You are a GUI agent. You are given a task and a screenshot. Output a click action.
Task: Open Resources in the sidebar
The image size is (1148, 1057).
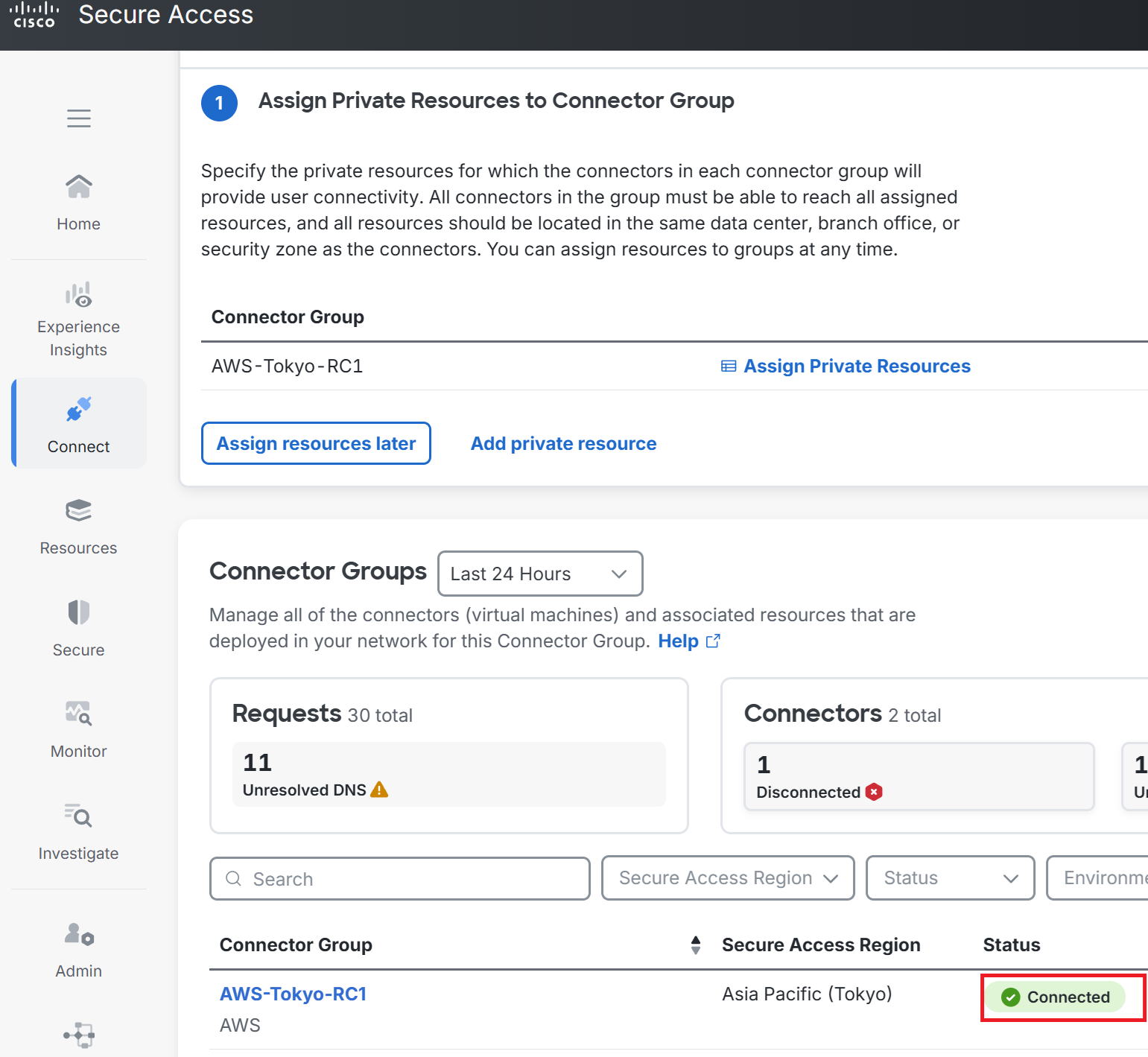point(78,528)
